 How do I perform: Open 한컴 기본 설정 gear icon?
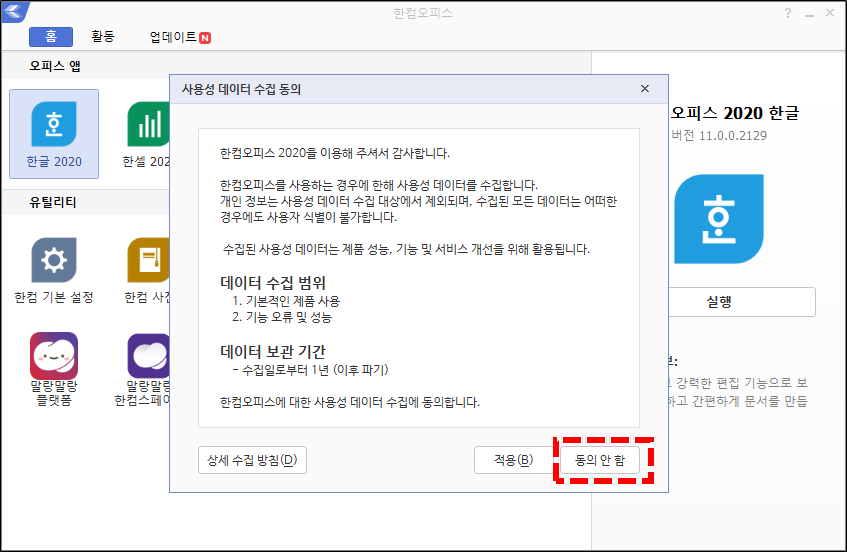[x=54, y=260]
